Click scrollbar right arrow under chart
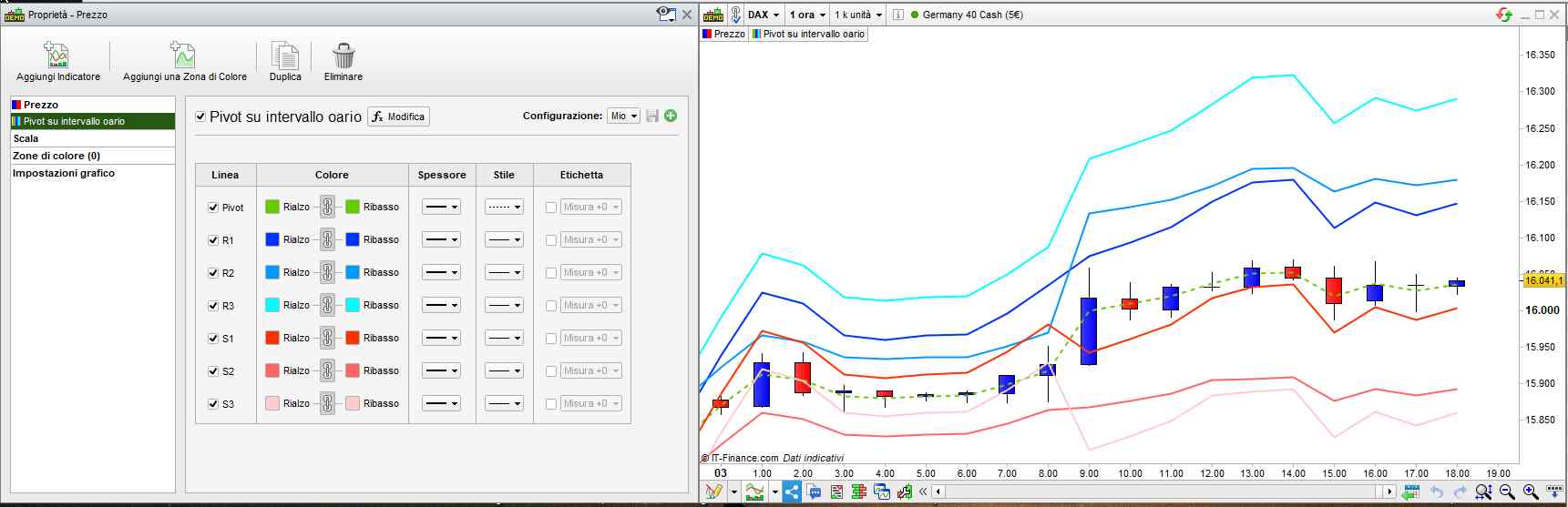Viewport: 1568px width, 507px height. (1389, 492)
